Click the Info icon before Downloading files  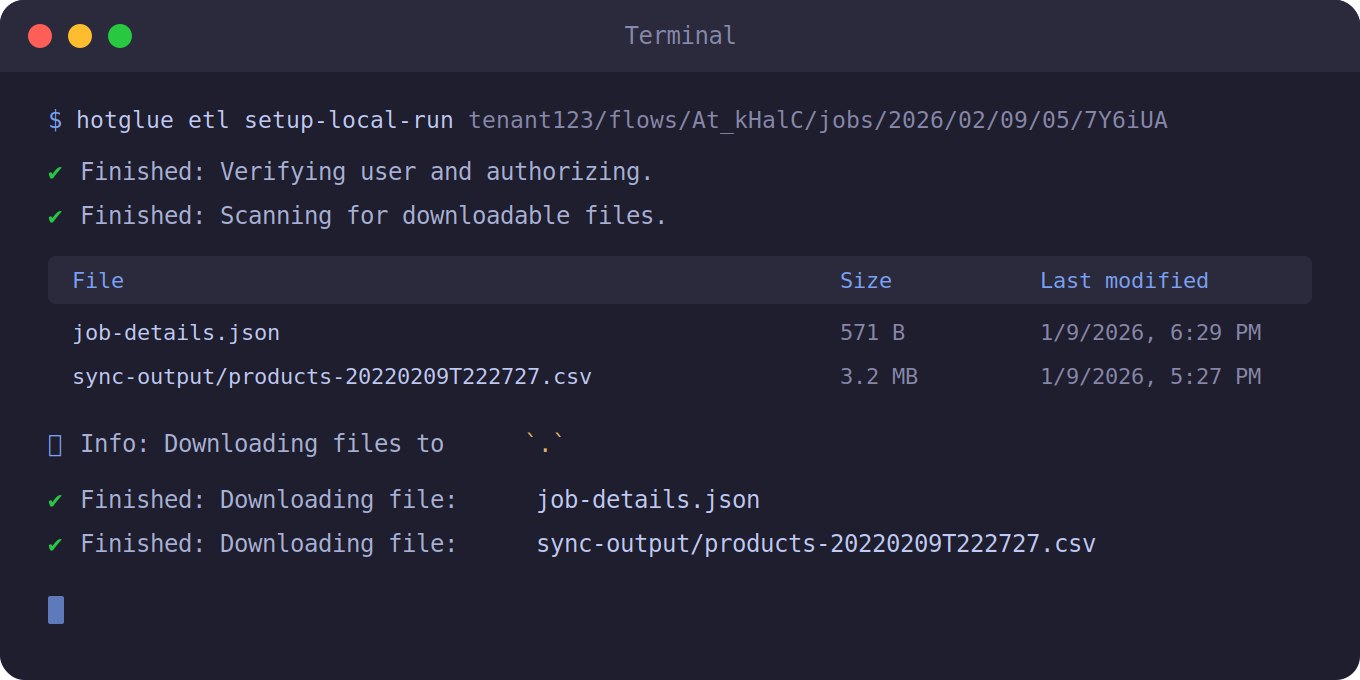tap(55, 444)
